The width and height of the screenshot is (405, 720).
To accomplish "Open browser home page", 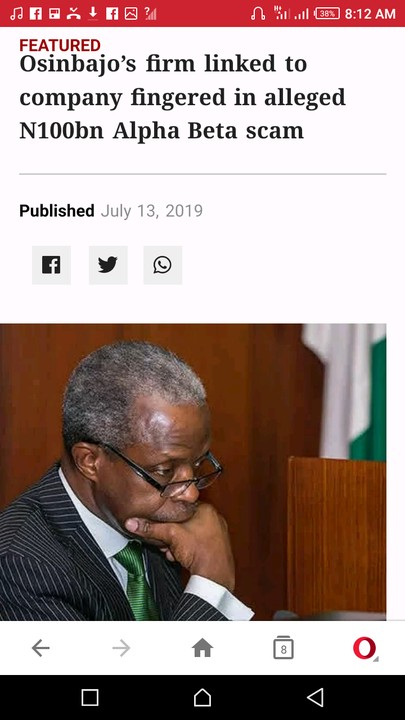I will point(202,648).
